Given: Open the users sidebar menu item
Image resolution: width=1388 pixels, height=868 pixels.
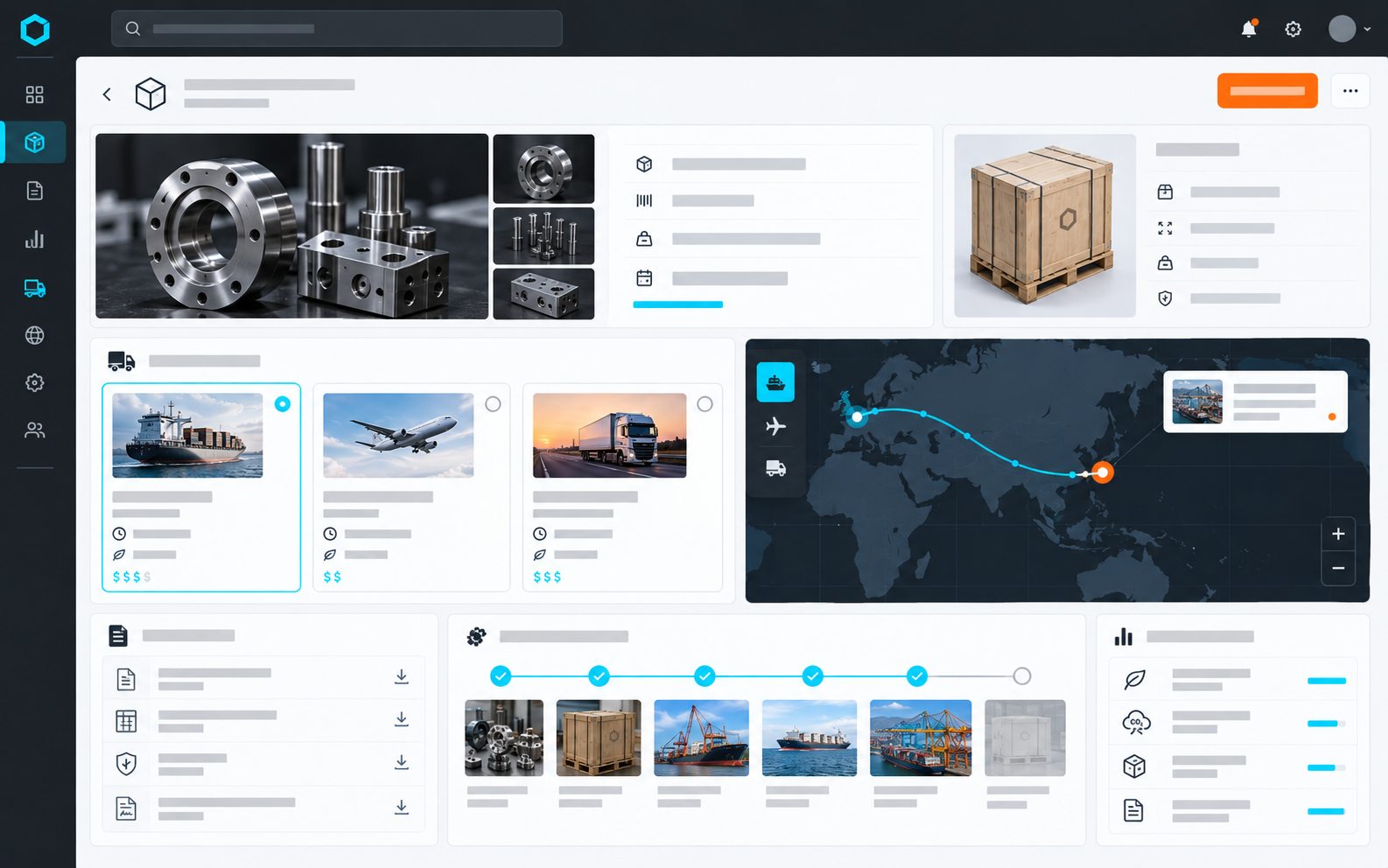Looking at the screenshot, I should click(x=34, y=430).
